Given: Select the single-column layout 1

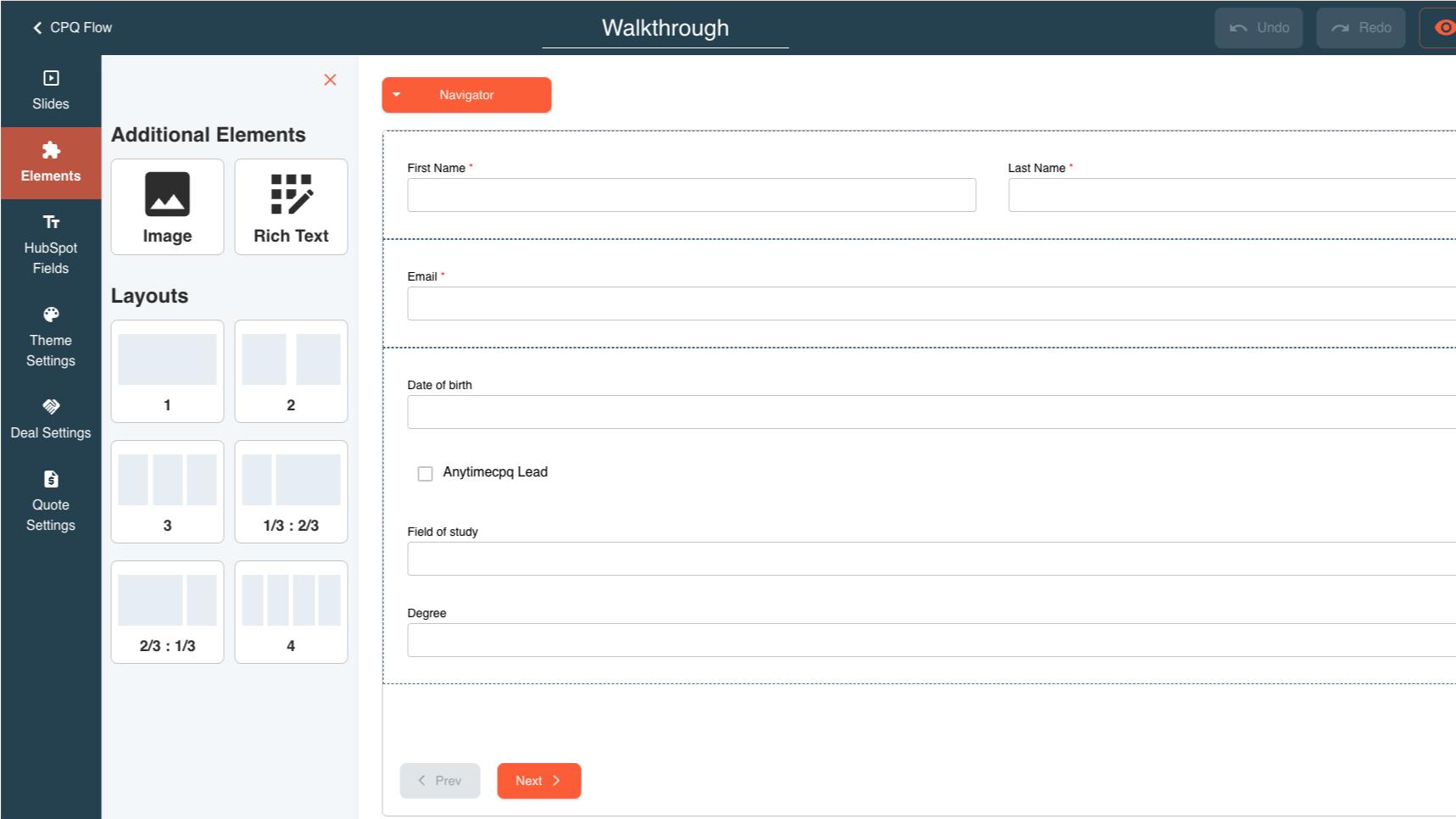Looking at the screenshot, I should [166, 371].
